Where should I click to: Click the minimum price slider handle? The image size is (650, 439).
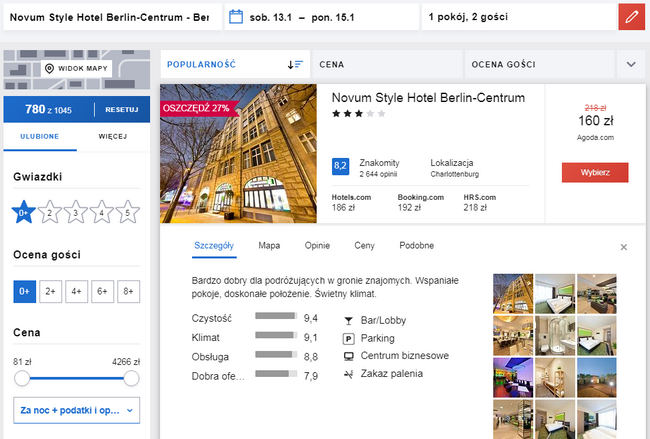(22, 378)
